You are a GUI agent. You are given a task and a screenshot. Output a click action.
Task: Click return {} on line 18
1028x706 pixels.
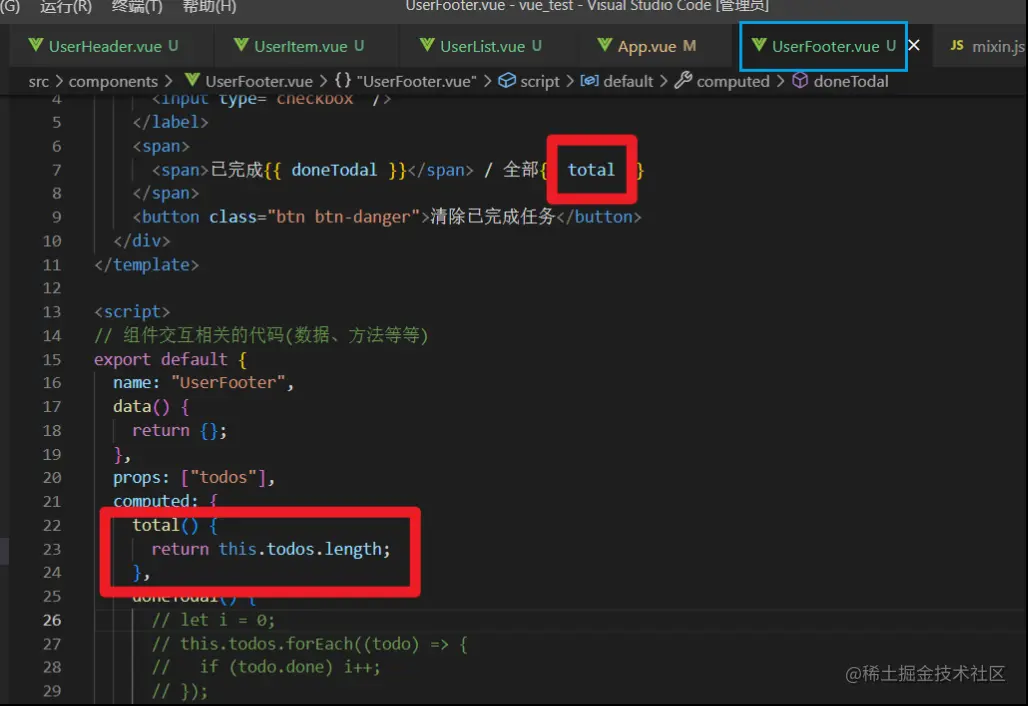click(x=180, y=431)
